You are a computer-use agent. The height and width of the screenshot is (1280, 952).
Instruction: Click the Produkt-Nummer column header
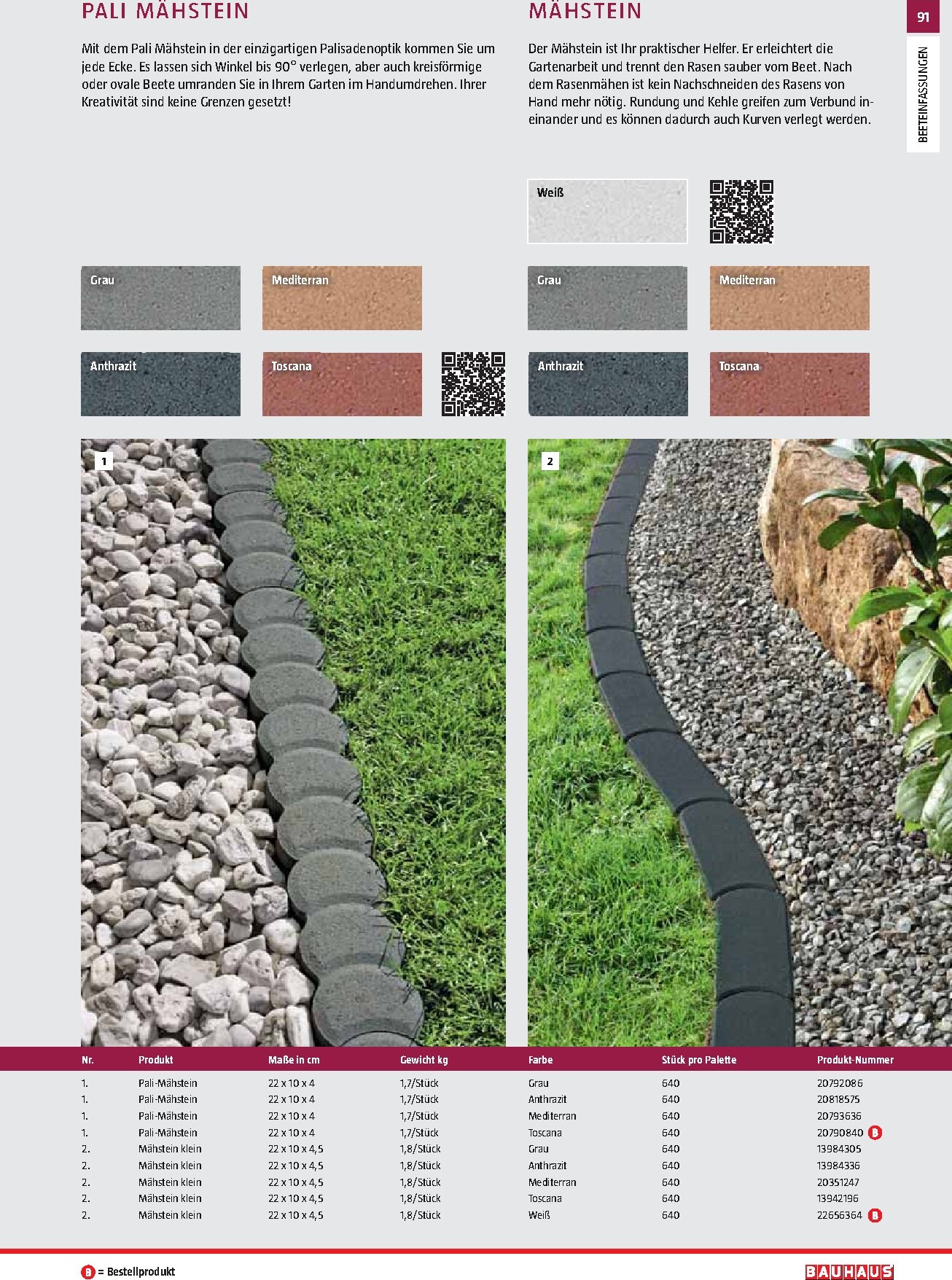tap(854, 1060)
